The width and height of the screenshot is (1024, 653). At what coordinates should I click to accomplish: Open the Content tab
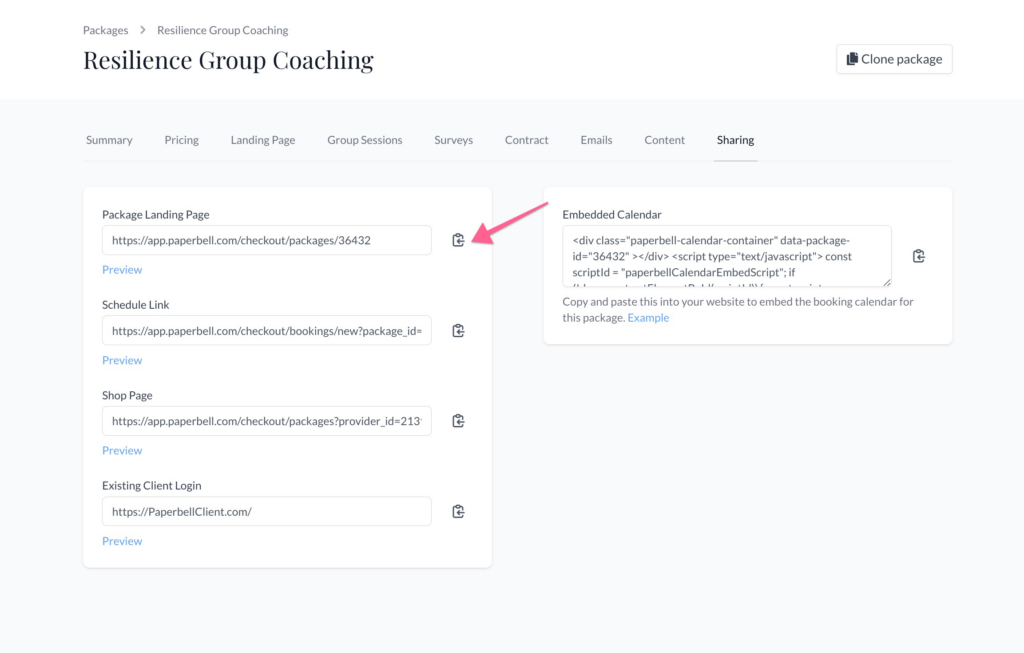tap(664, 140)
